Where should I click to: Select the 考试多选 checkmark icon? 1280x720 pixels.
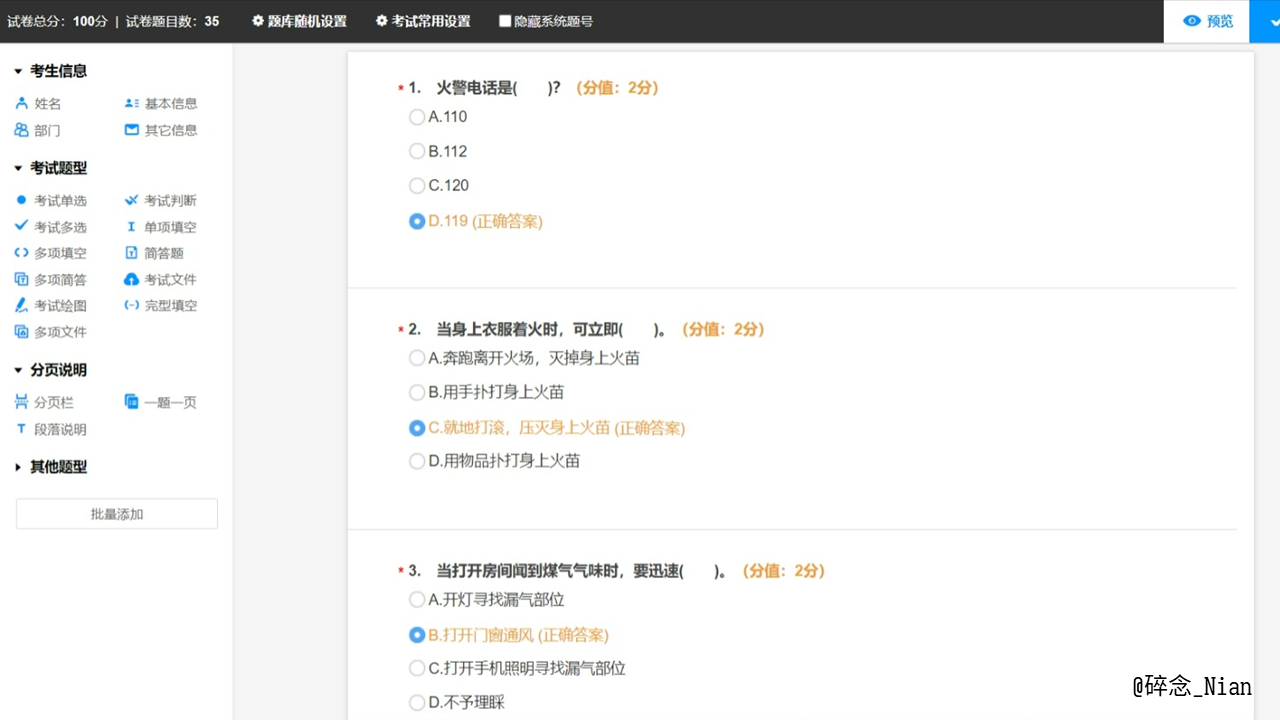21,226
